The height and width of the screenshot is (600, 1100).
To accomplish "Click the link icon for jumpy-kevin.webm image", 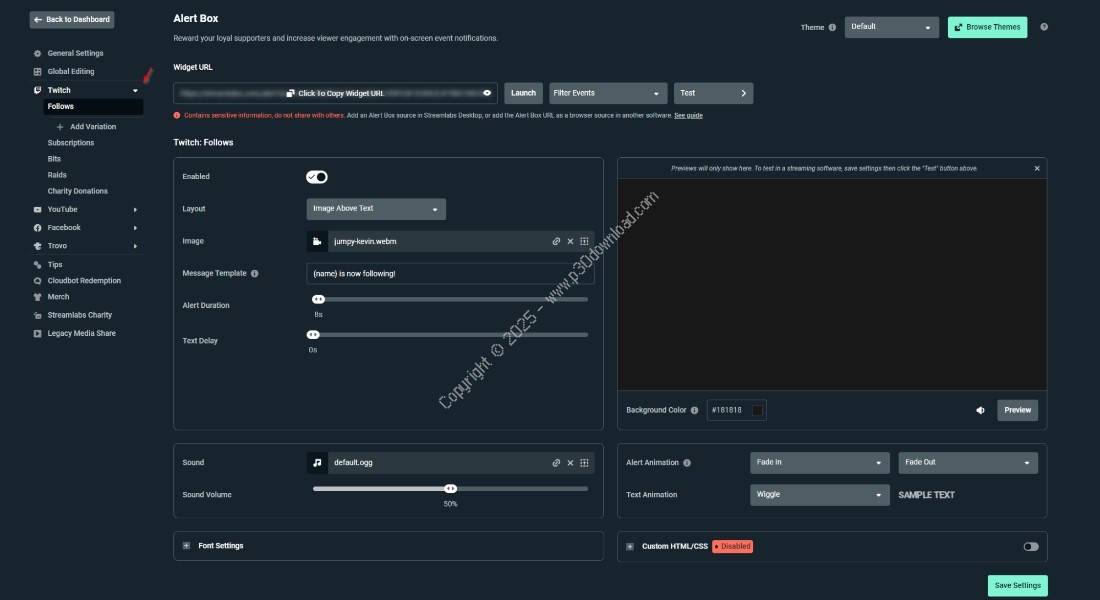I will point(556,241).
